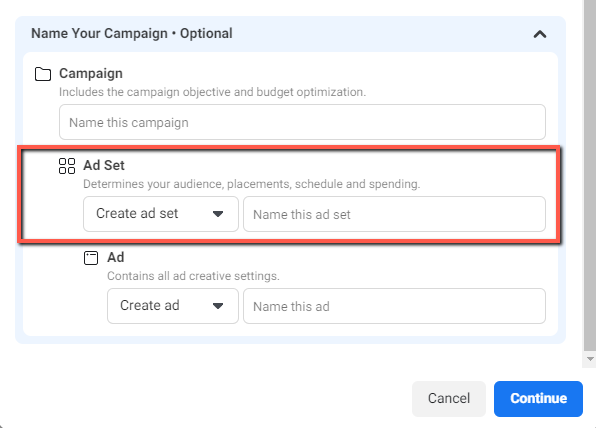
Task: Click the Campaign folder icon
Action: tap(43, 74)
